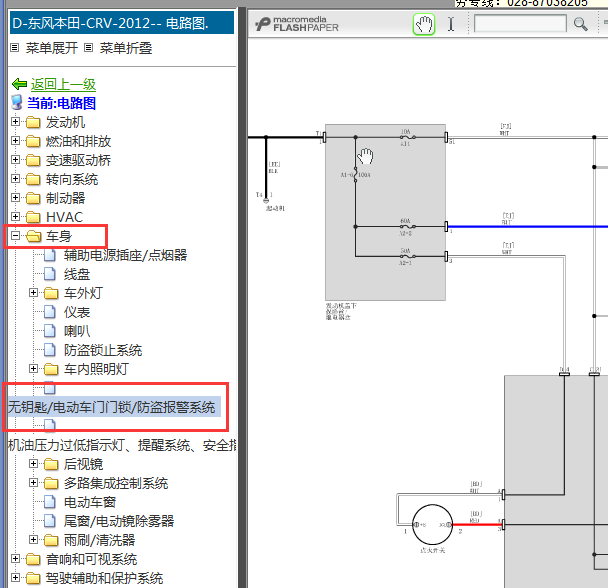The image size is (608, 588).
Task: Expand the 车外灯 subfolder
Action: pos(33,293)
